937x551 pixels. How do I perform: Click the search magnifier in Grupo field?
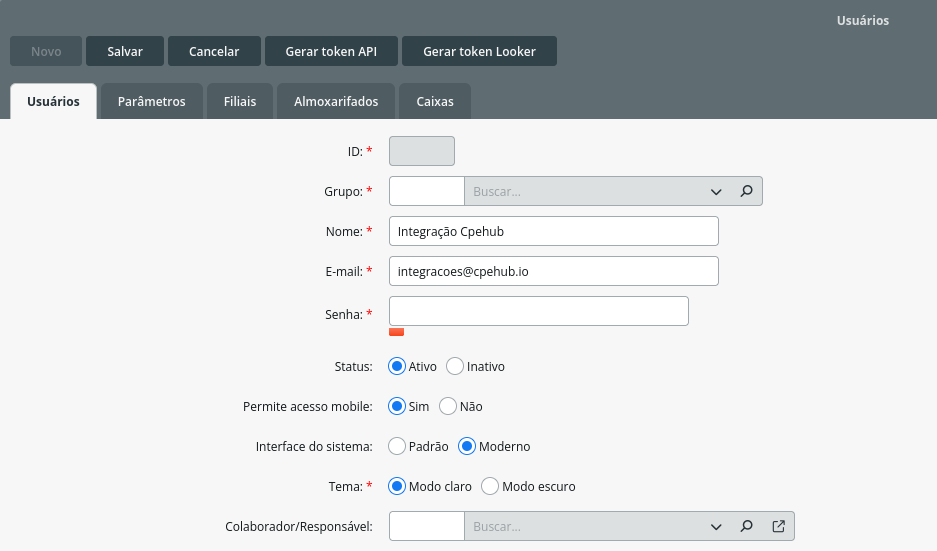(746, 191)
